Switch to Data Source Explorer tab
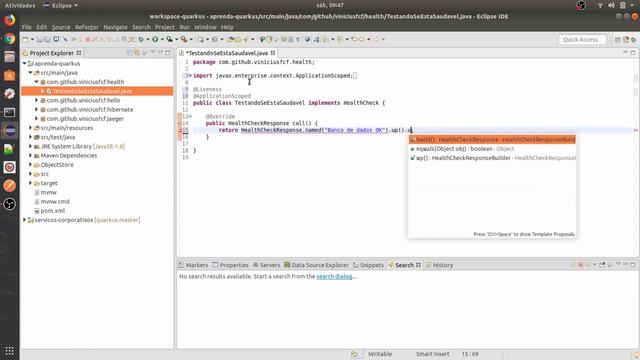640x360 pixels. click(x=316, y=265)
